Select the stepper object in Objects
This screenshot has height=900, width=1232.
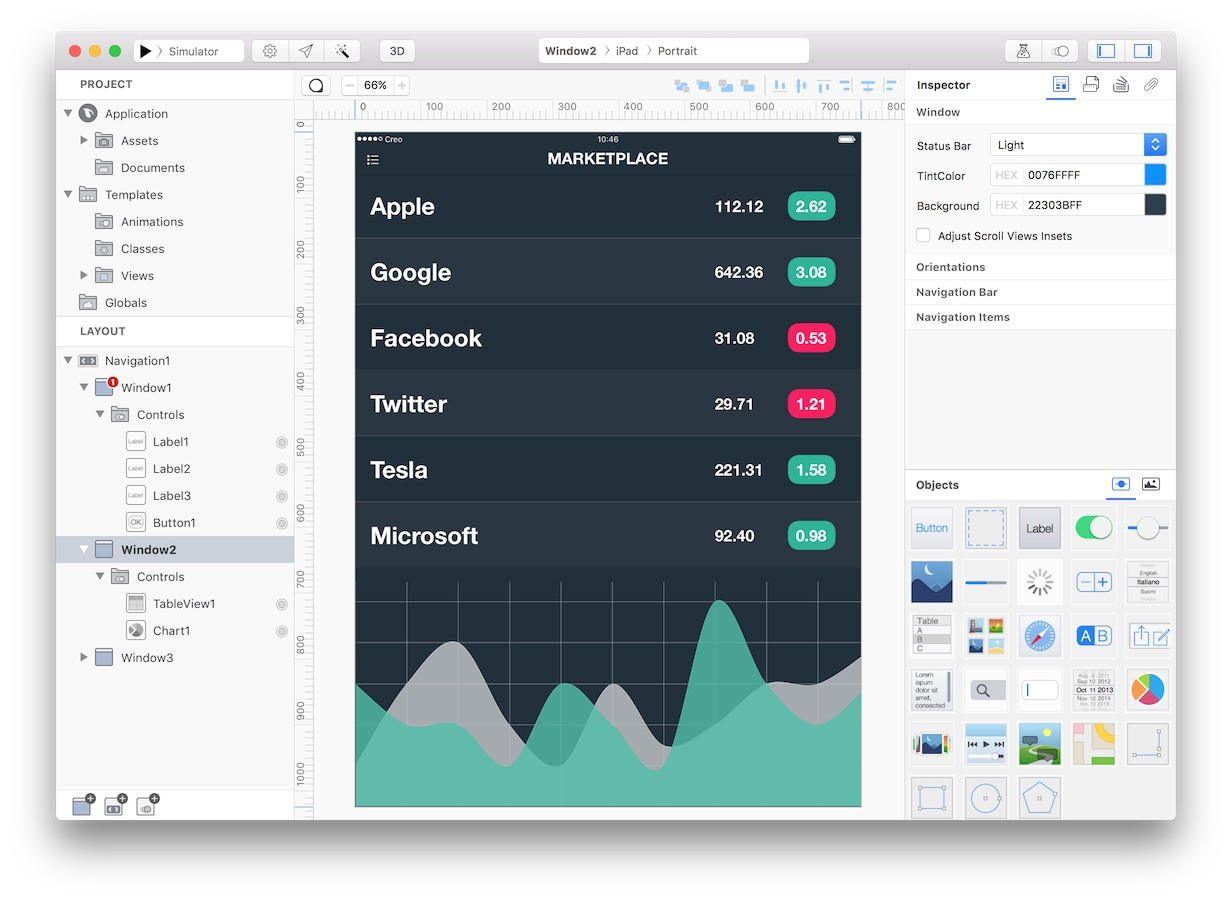coord(1094,581)
